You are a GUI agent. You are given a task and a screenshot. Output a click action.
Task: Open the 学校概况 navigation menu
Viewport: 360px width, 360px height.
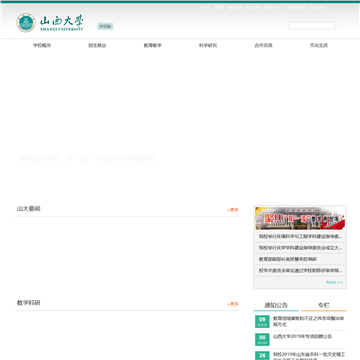coord(42,45)
